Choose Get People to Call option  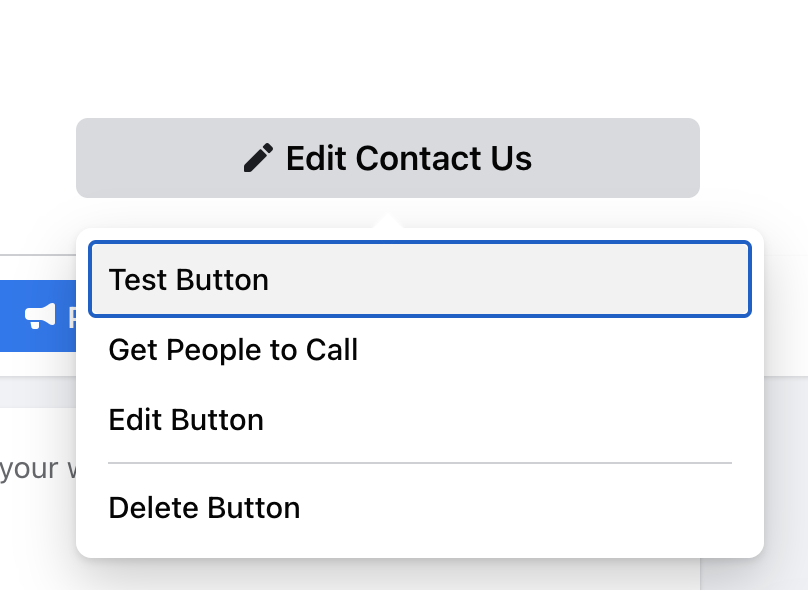pos(419,350)
